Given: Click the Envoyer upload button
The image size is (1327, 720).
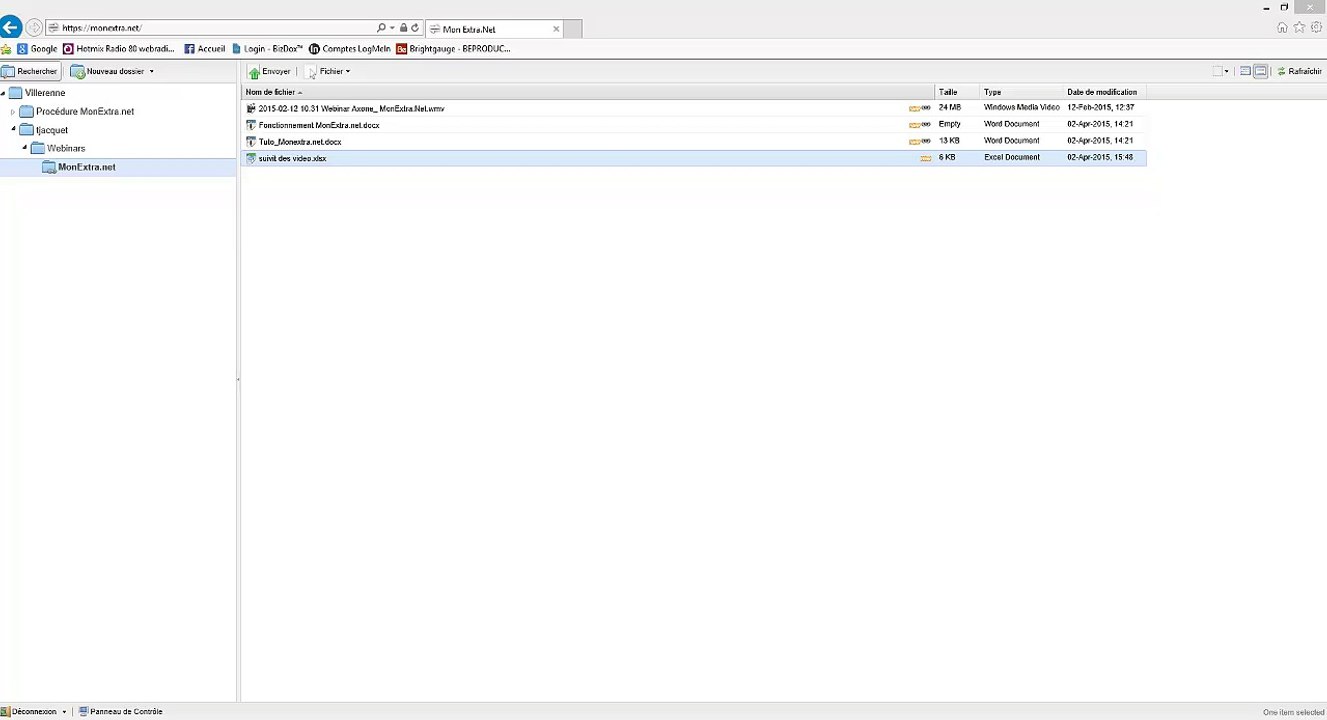Looking at the screenshot, I should pos(270,71).
